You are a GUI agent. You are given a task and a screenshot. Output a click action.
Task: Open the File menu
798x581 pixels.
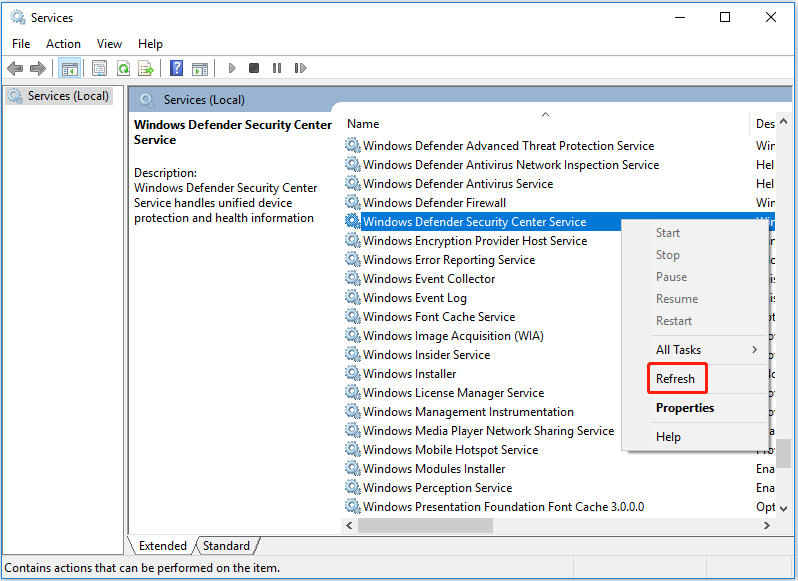[21, 44]
